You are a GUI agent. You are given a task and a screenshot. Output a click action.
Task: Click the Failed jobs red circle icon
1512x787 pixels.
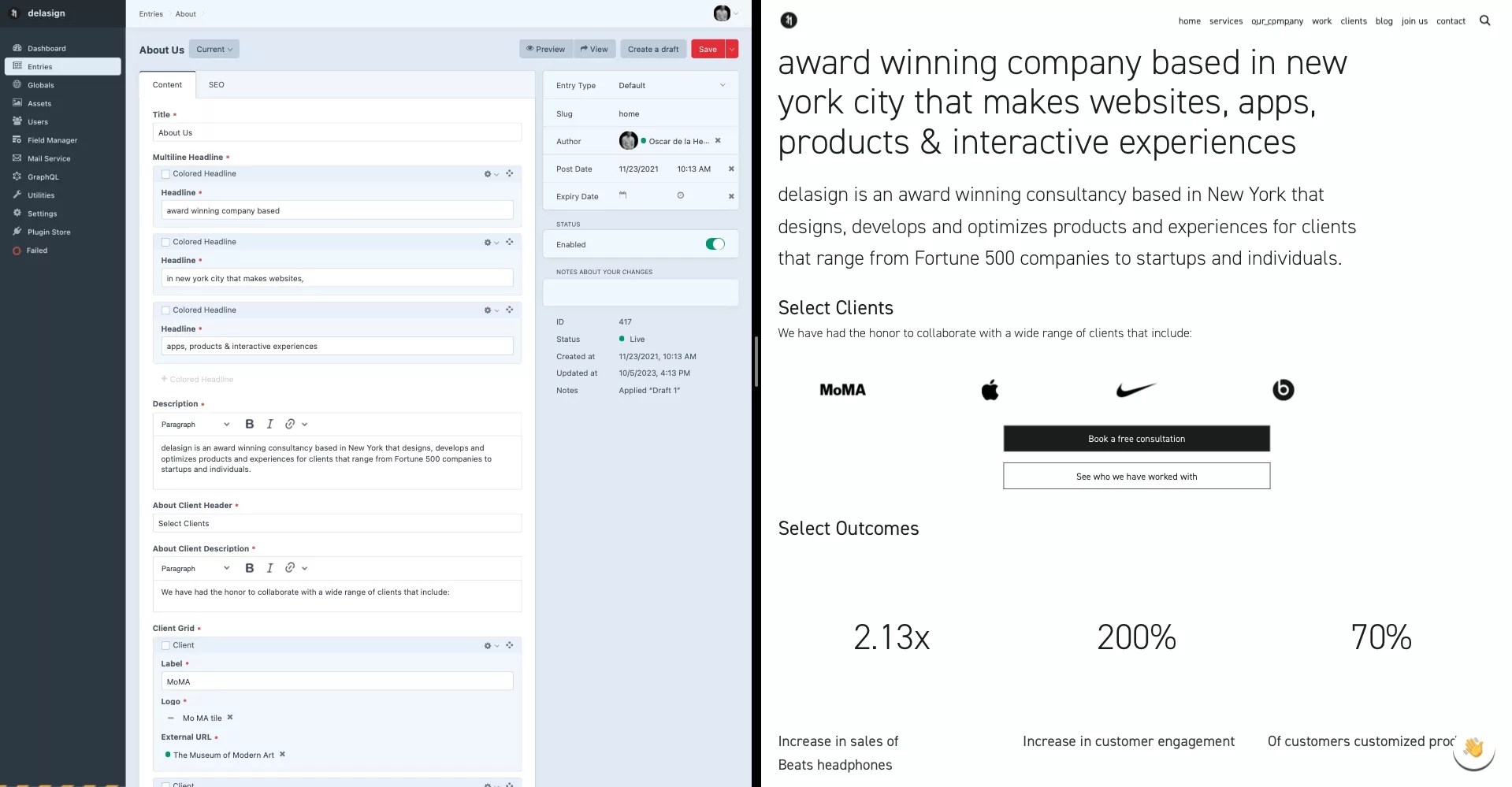(17, 251)
